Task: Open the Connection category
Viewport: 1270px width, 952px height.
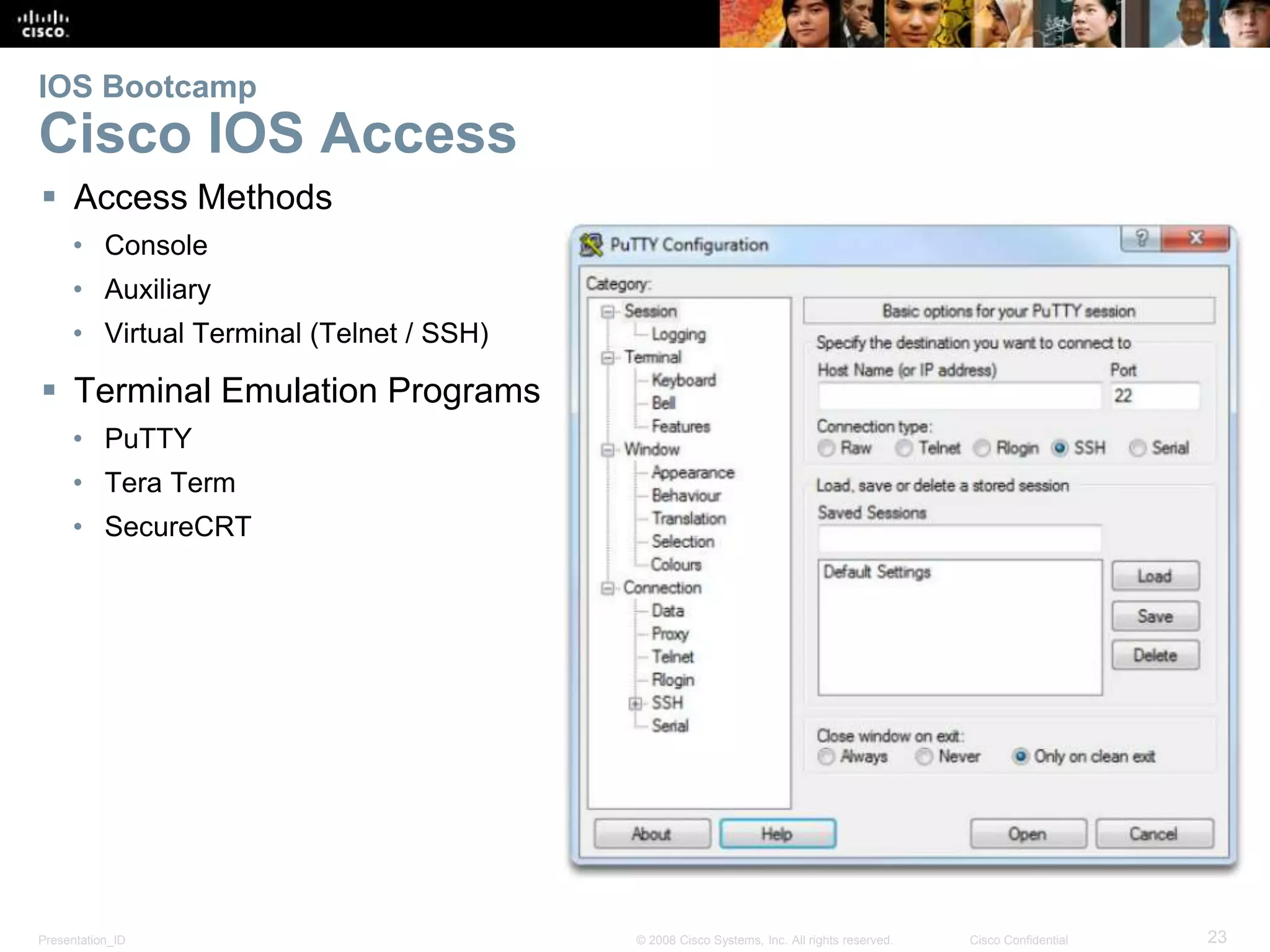Action: click(662, 588)
